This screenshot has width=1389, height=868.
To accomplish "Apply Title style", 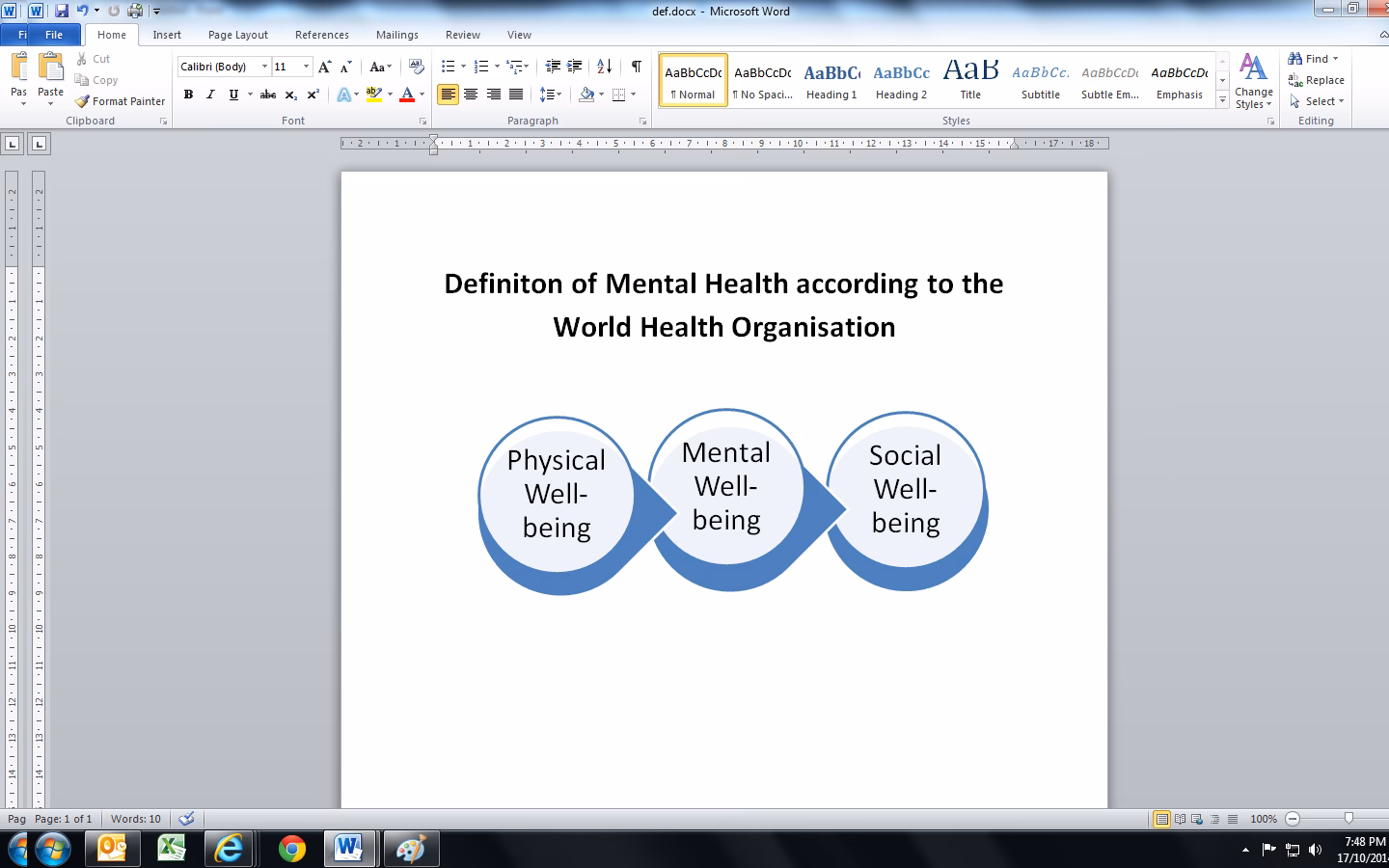I will pyautogui.click(x=970, y=80).
